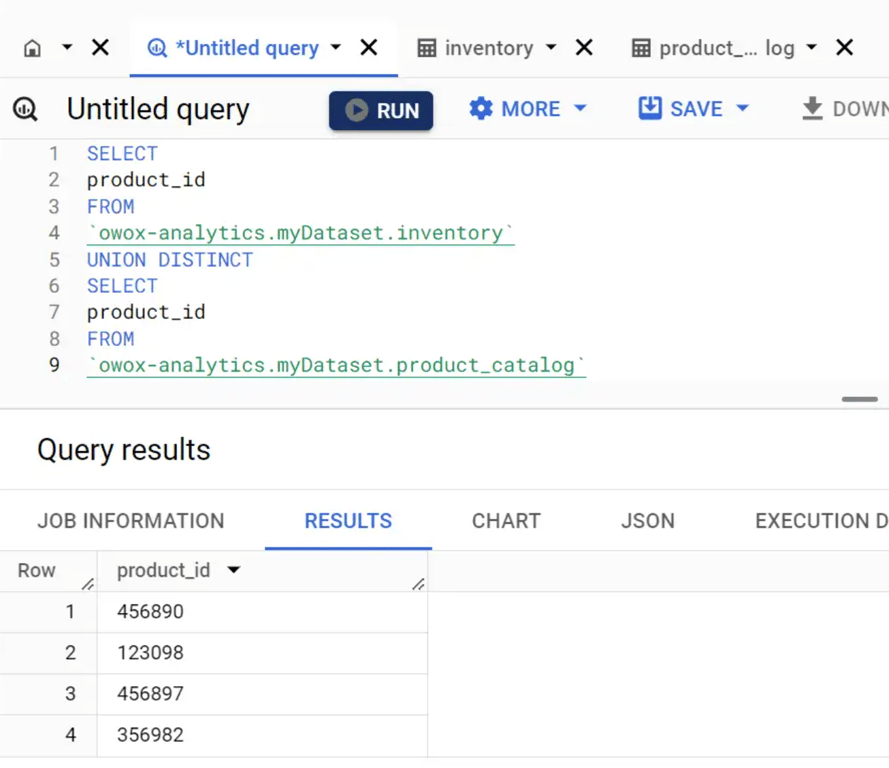Open the CHART tab

point(506,521)
